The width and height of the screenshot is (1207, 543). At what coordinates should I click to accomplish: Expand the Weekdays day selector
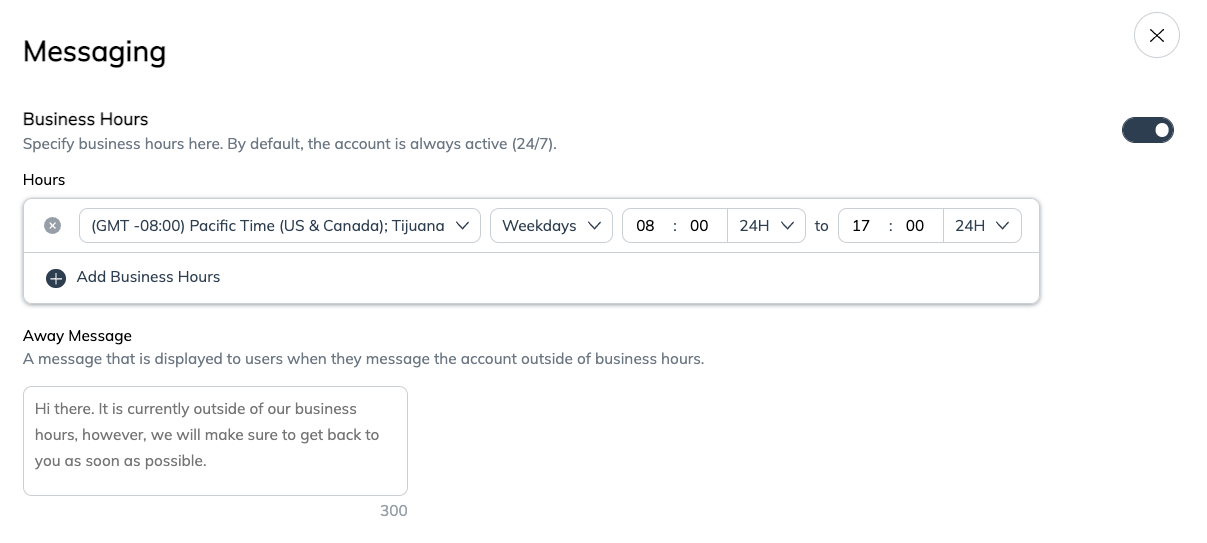coord(551,226)
